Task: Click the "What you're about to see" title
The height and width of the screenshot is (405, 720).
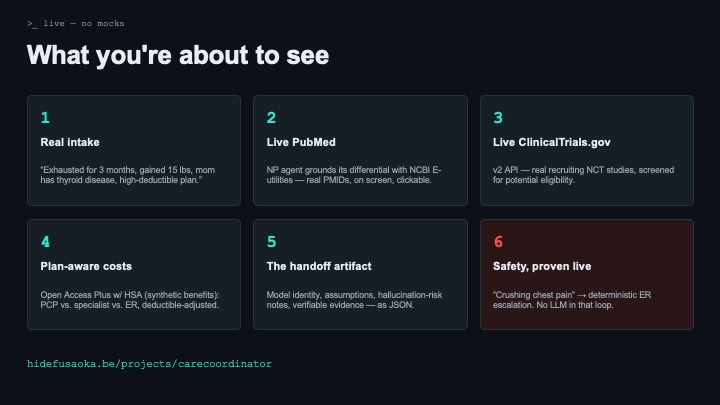Action: pyautogui.click(x=178, y=55)
